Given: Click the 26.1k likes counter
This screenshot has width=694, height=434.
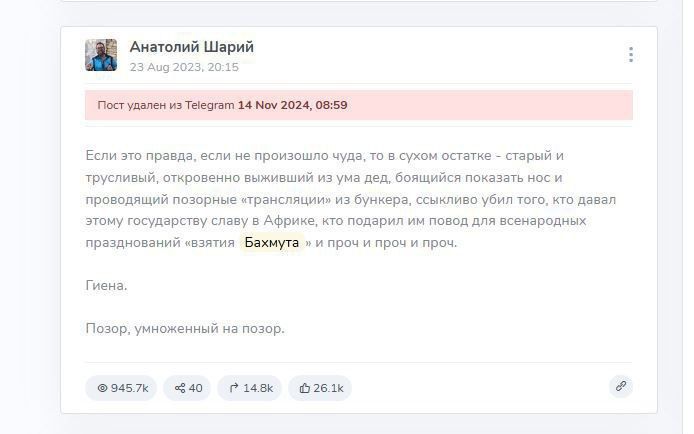Looking at the screenshot, I should (x=320, y=388).
